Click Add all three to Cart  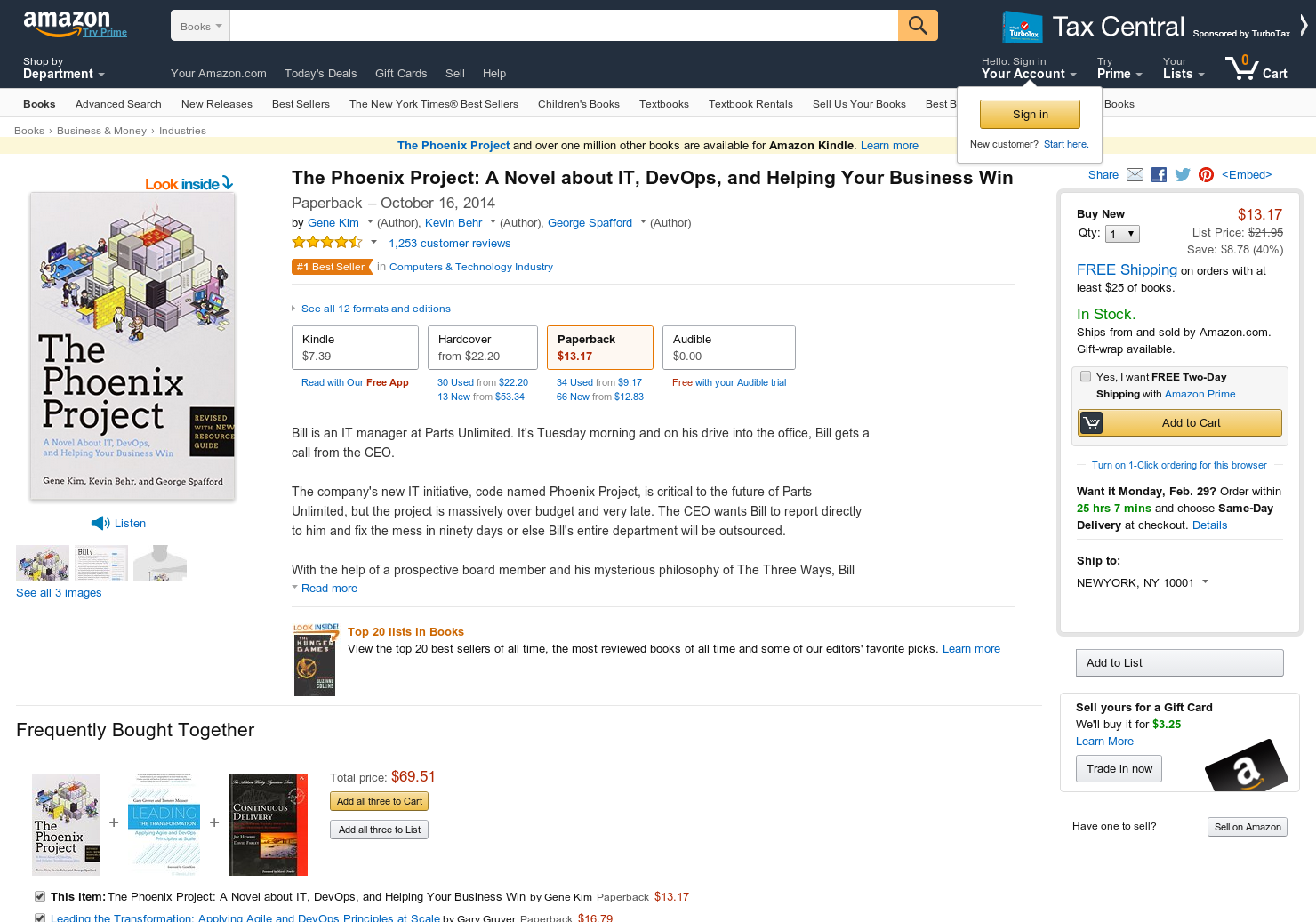pos(380,801)
